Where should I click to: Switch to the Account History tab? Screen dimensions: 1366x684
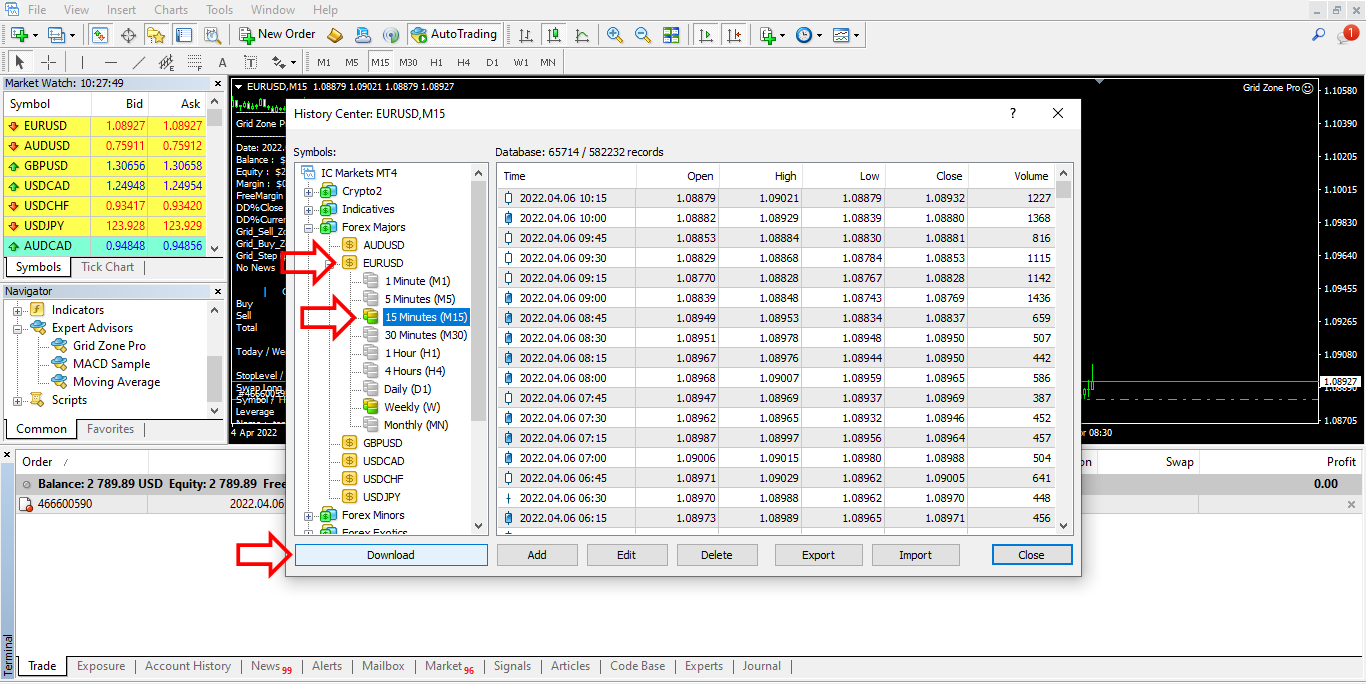[188, 666]
